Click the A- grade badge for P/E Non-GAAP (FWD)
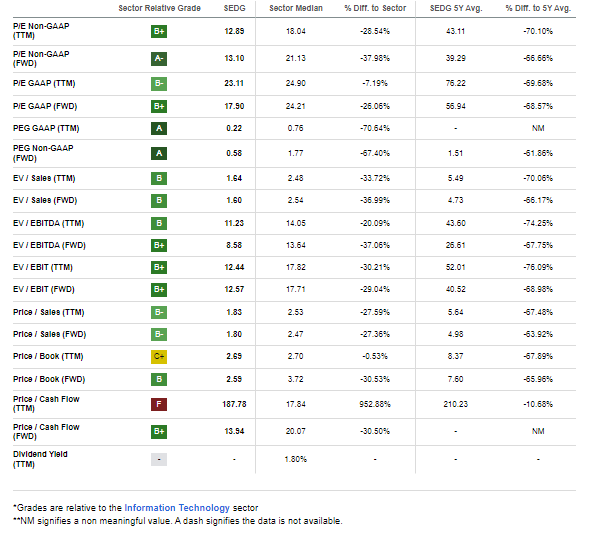Viewport: 589px width, 537px height. [x=159, y=59]
